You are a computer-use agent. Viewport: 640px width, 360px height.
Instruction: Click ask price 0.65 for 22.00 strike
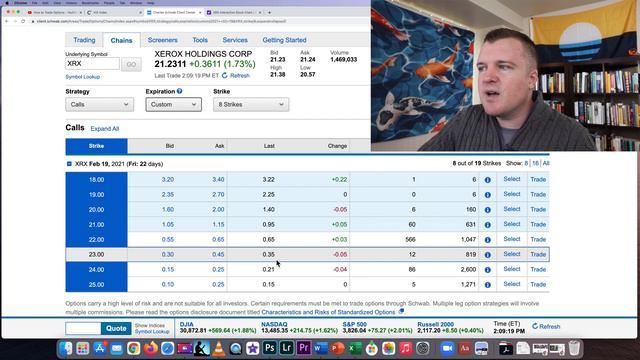point(218,240)
